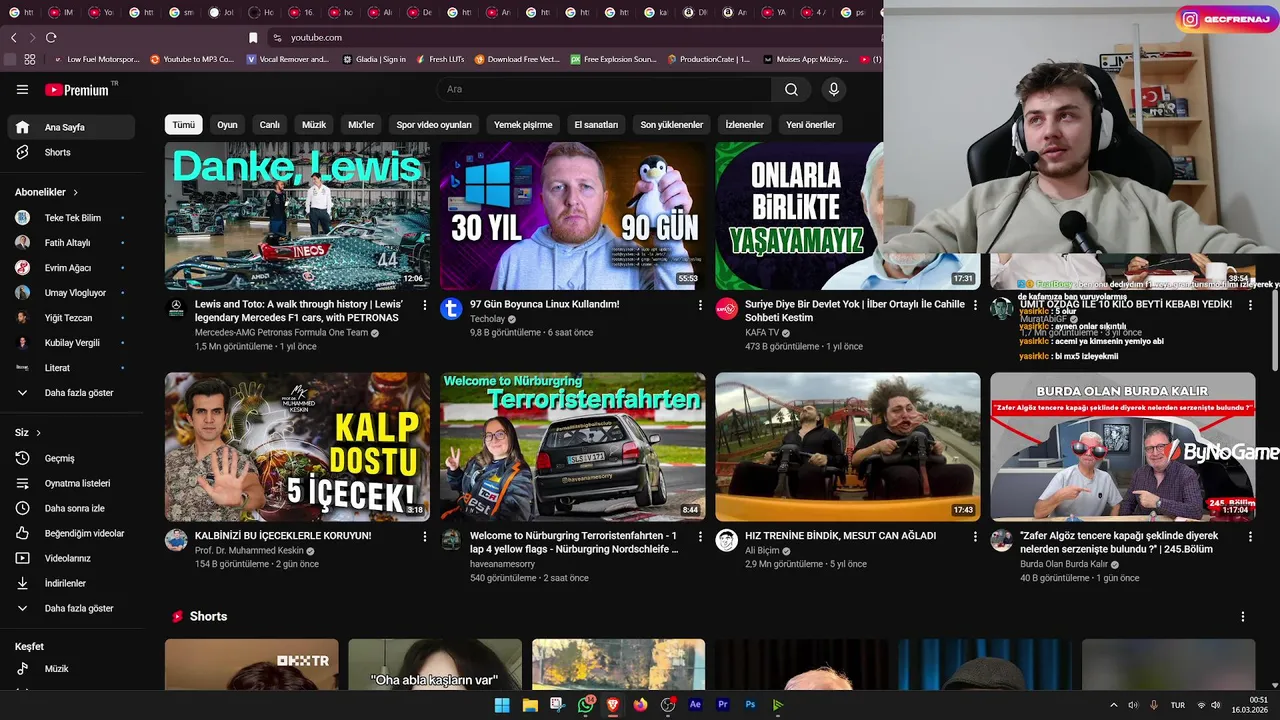Screen dimensions: 1280x720
Task: Open Oynatma listeleri in sidebar
Action: [x=71, y=483]
